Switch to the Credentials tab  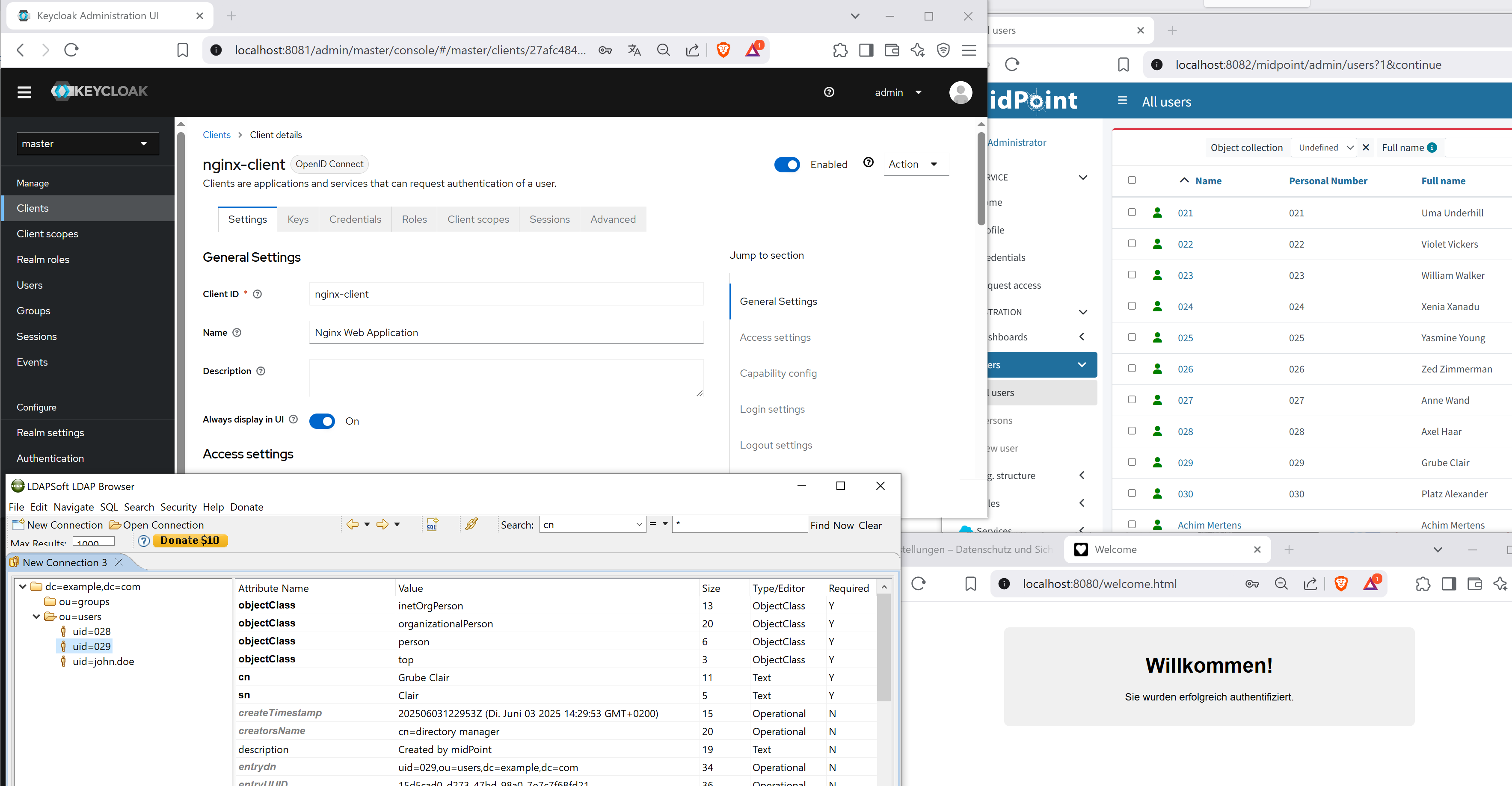pos(355,219)
